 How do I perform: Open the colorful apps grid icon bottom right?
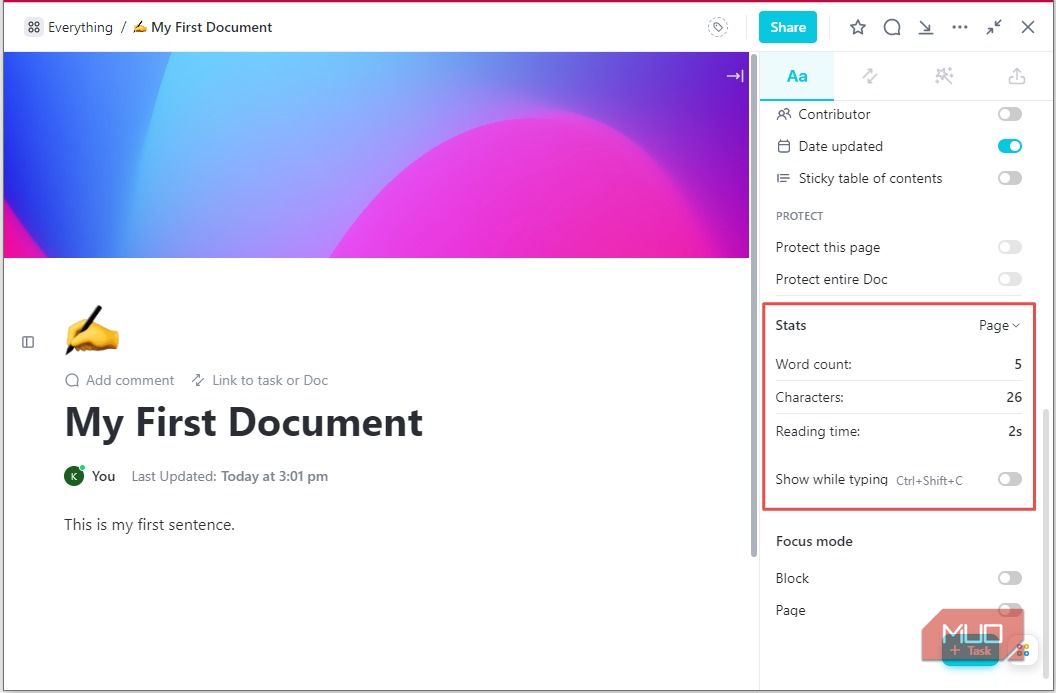click(1022, 650)
